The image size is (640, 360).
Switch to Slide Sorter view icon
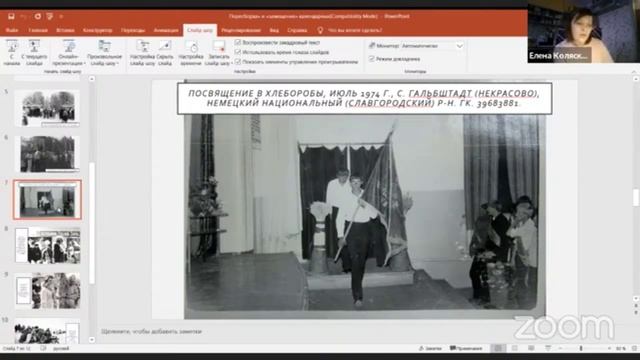pos(515,349)
